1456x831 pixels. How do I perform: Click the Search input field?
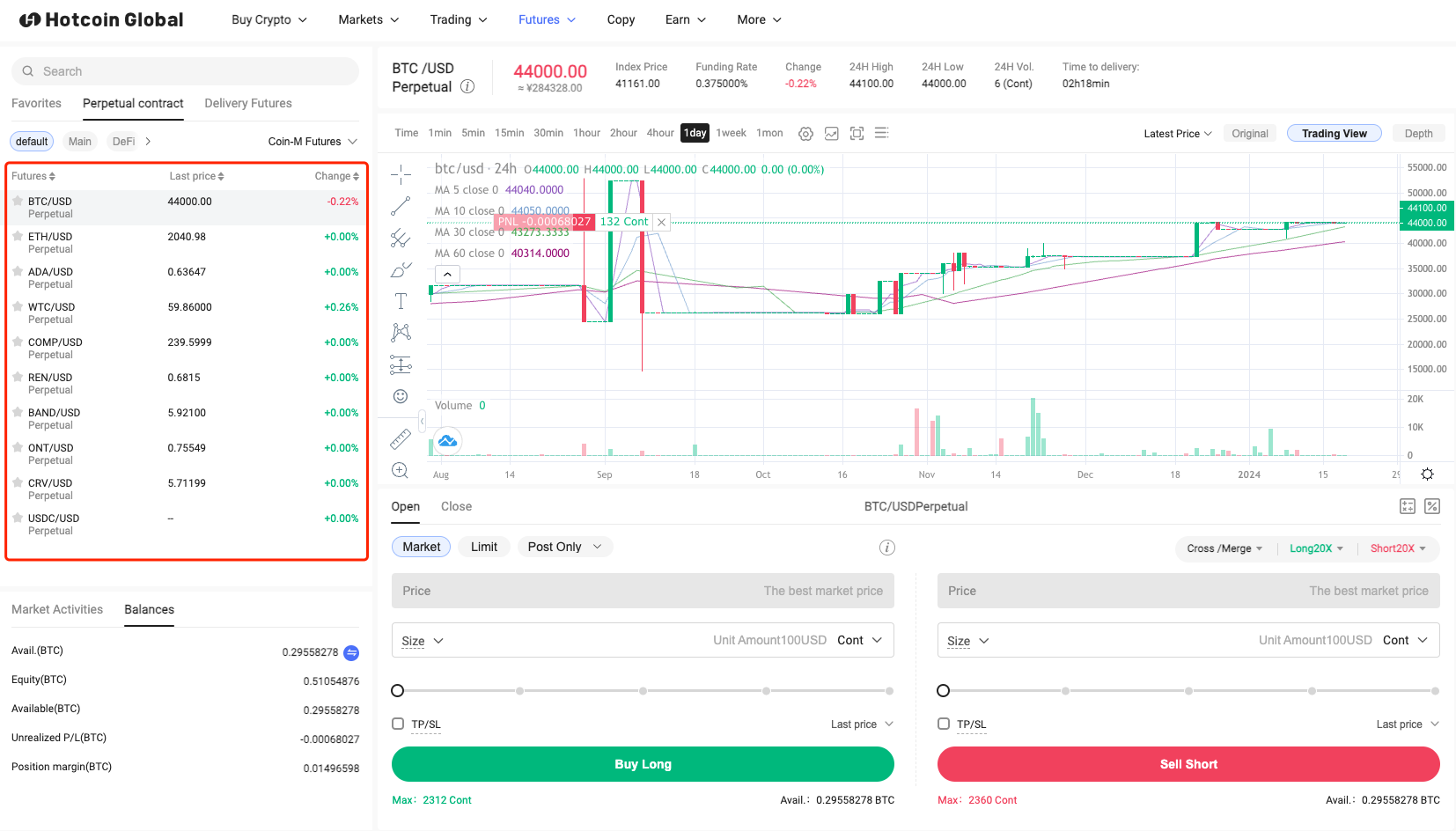tap(185, 71)
